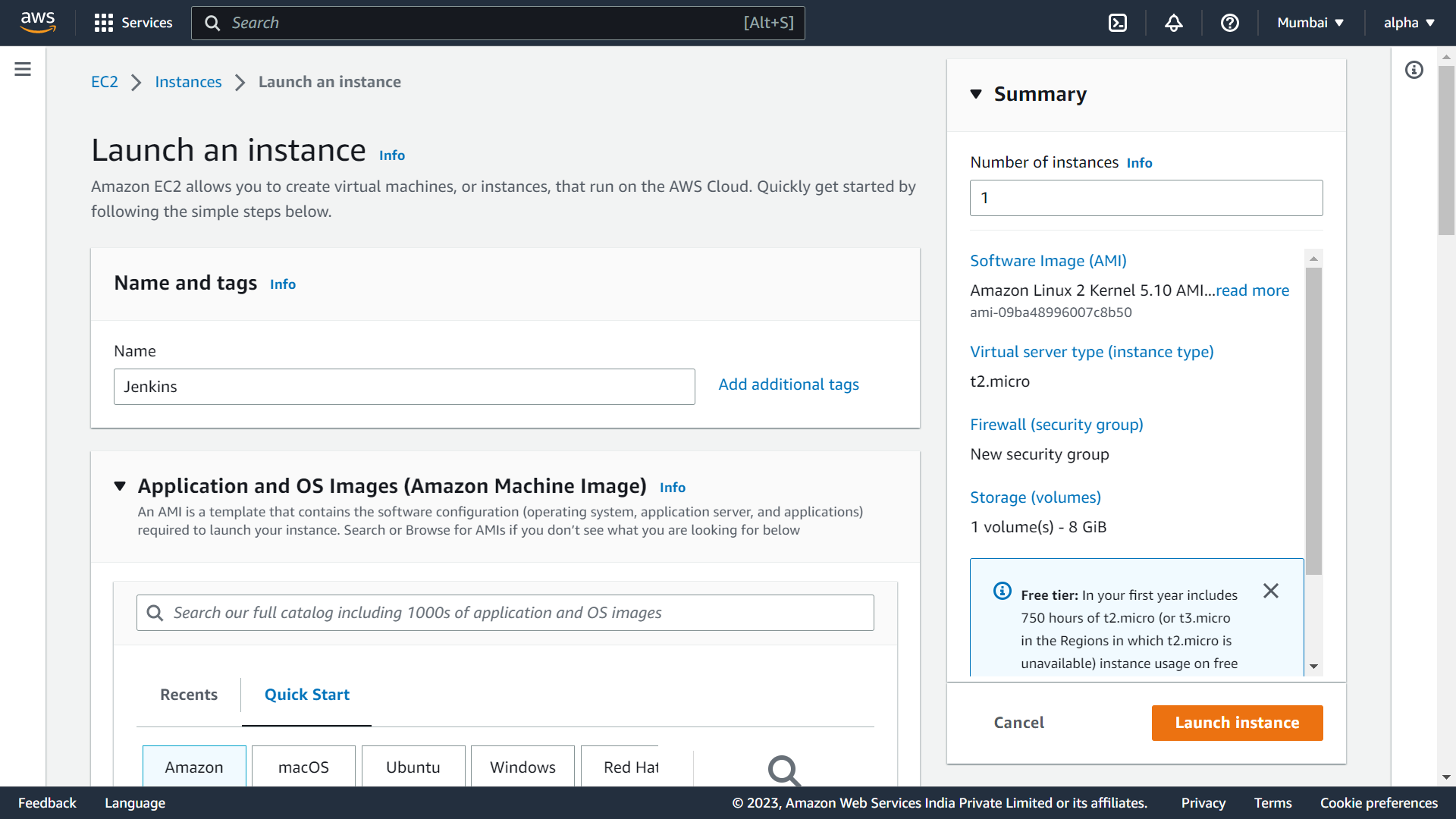Select the Windows AMI option

click(x=522, y=767)
